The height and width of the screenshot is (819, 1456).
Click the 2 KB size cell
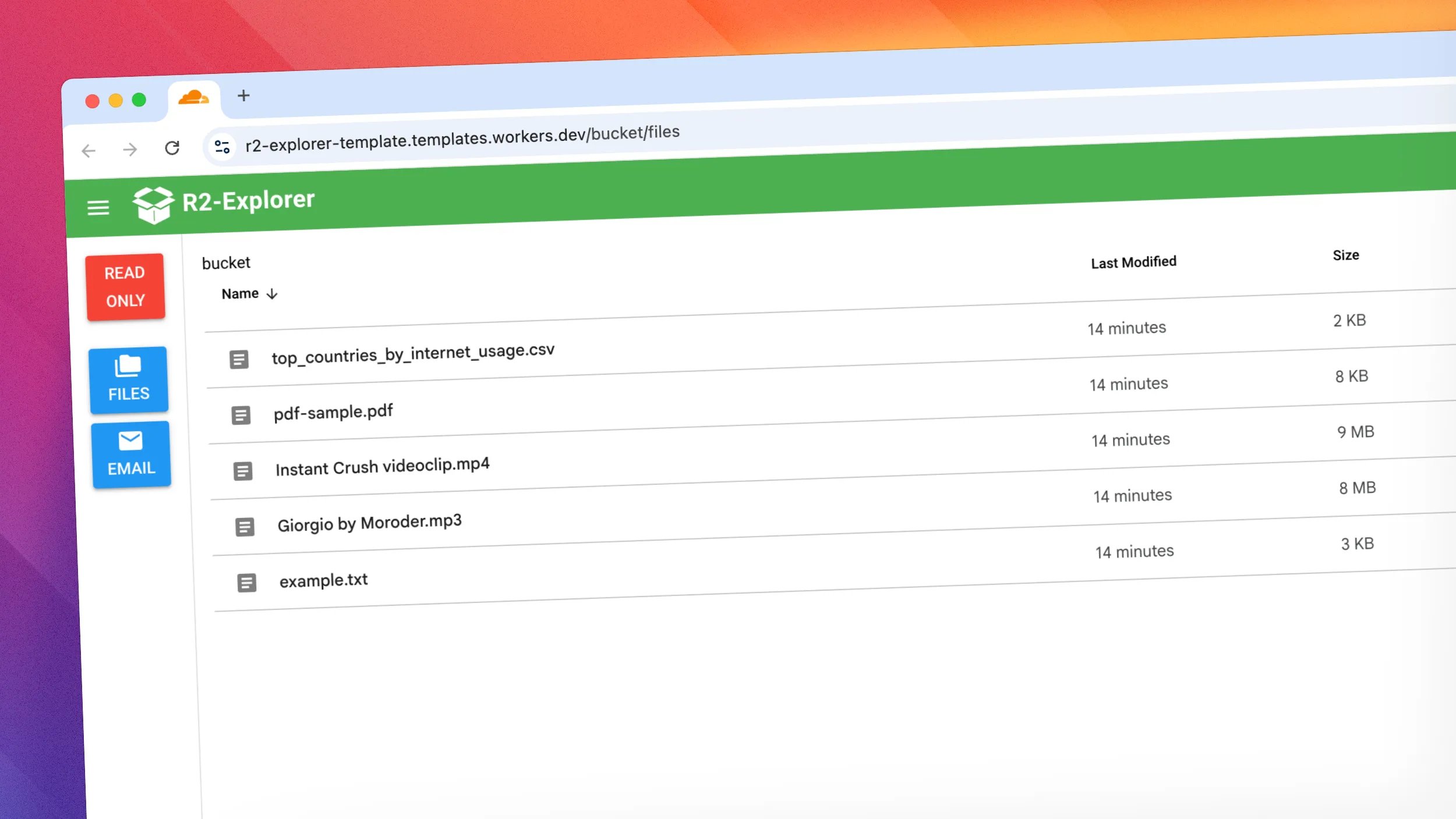pyautogui.click(x=1350, y=320)
